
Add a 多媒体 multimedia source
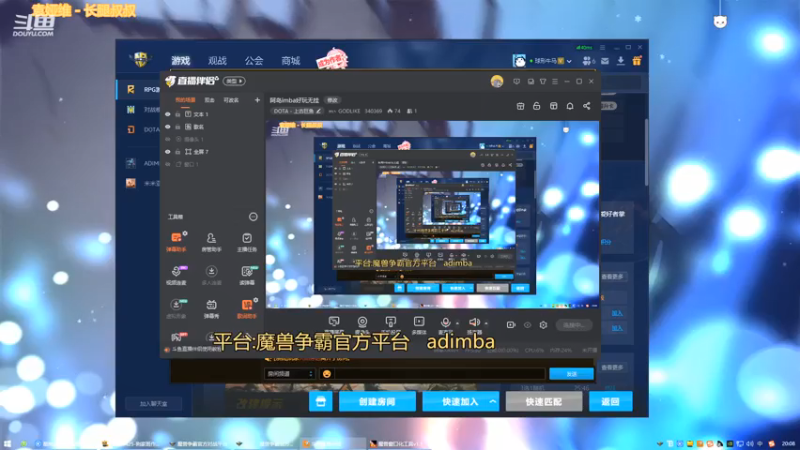click(x=419, y=324)
